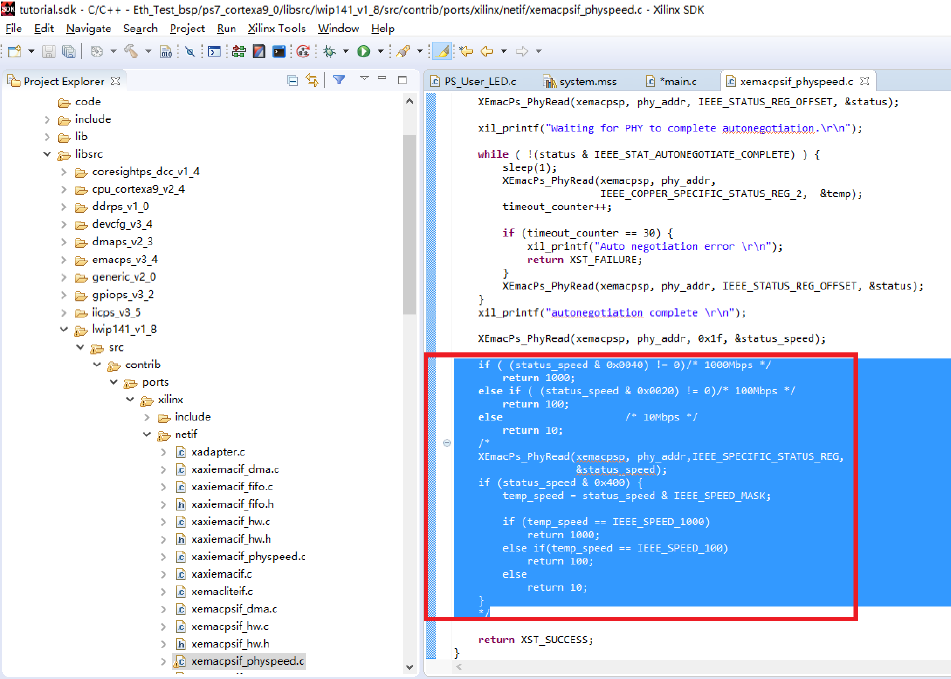The width and height of the screenshot is (951, 679).
Task: Click the Save All toolbar icon
Action: coord(68,51)
